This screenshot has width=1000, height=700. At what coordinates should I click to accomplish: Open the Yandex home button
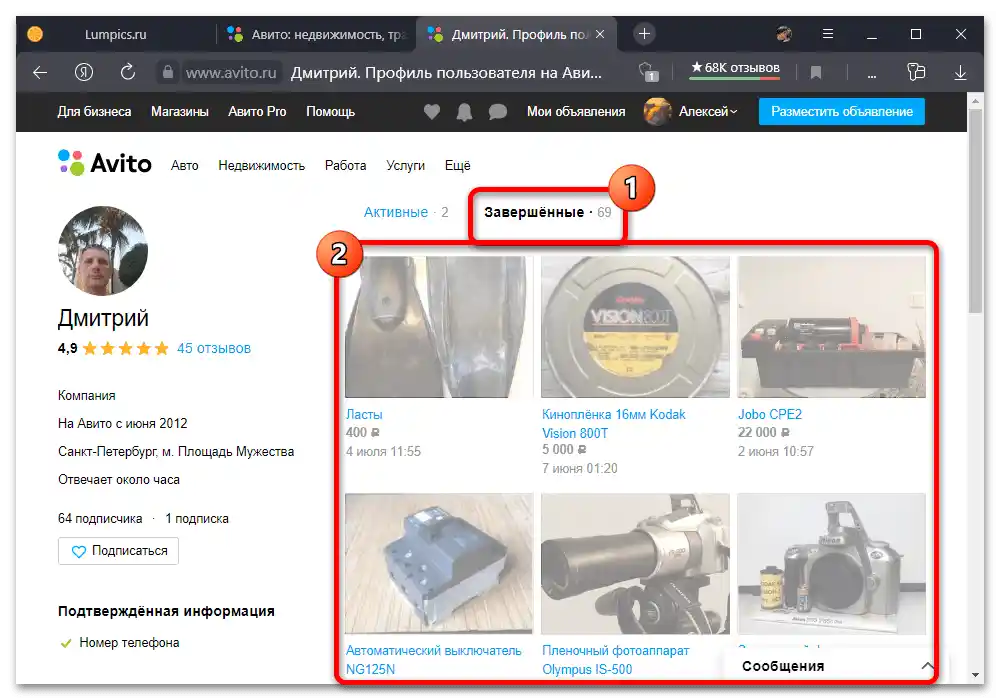coord(84,73)
